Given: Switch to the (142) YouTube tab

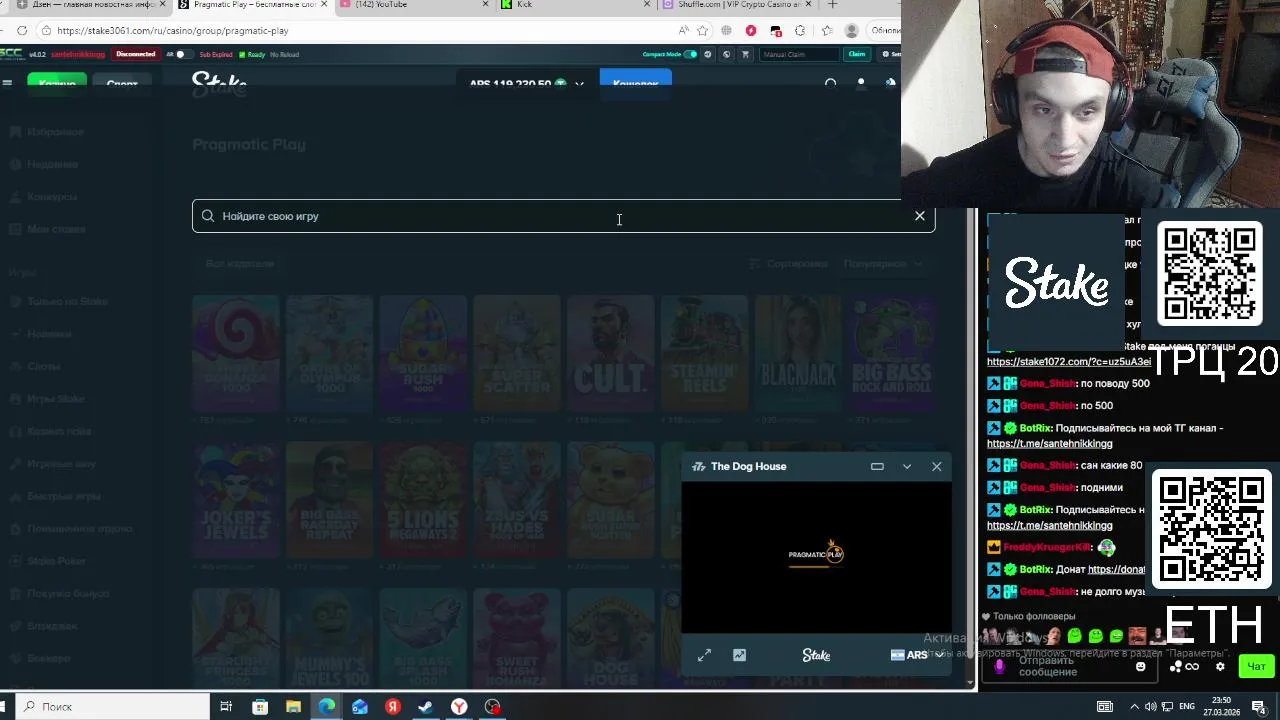Looking at the screenshot, I should tap(413, 5).
